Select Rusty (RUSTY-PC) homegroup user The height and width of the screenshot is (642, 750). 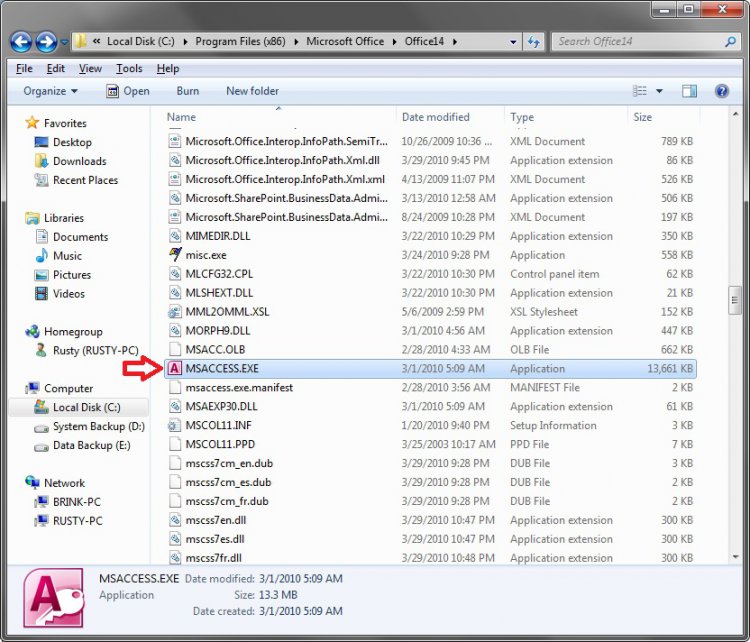[95, 351]
